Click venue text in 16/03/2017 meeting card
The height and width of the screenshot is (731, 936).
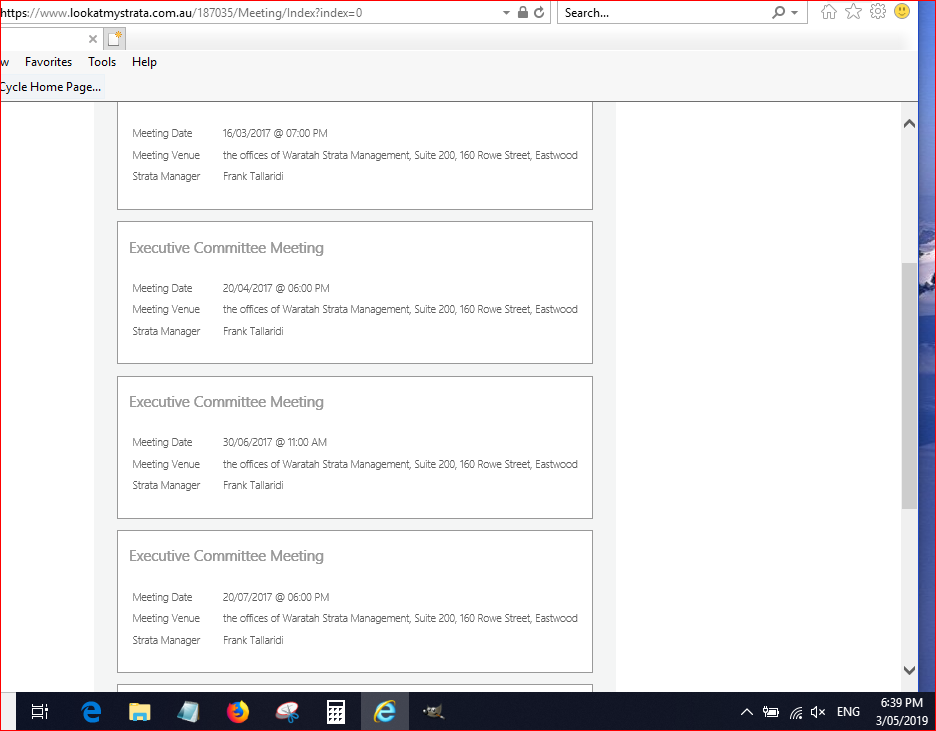[400, 155]
